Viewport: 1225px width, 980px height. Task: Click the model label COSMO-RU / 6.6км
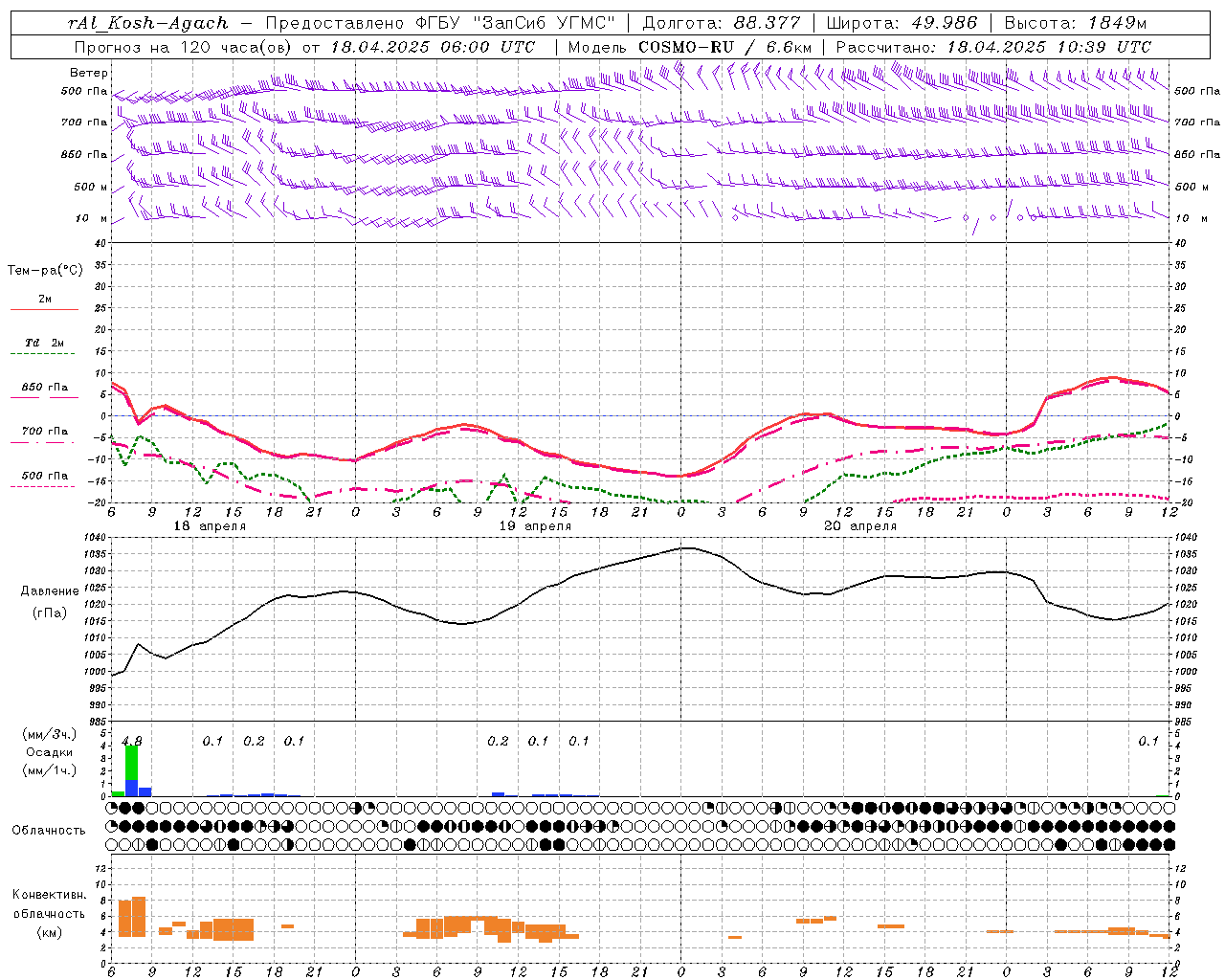click(725, 47)
